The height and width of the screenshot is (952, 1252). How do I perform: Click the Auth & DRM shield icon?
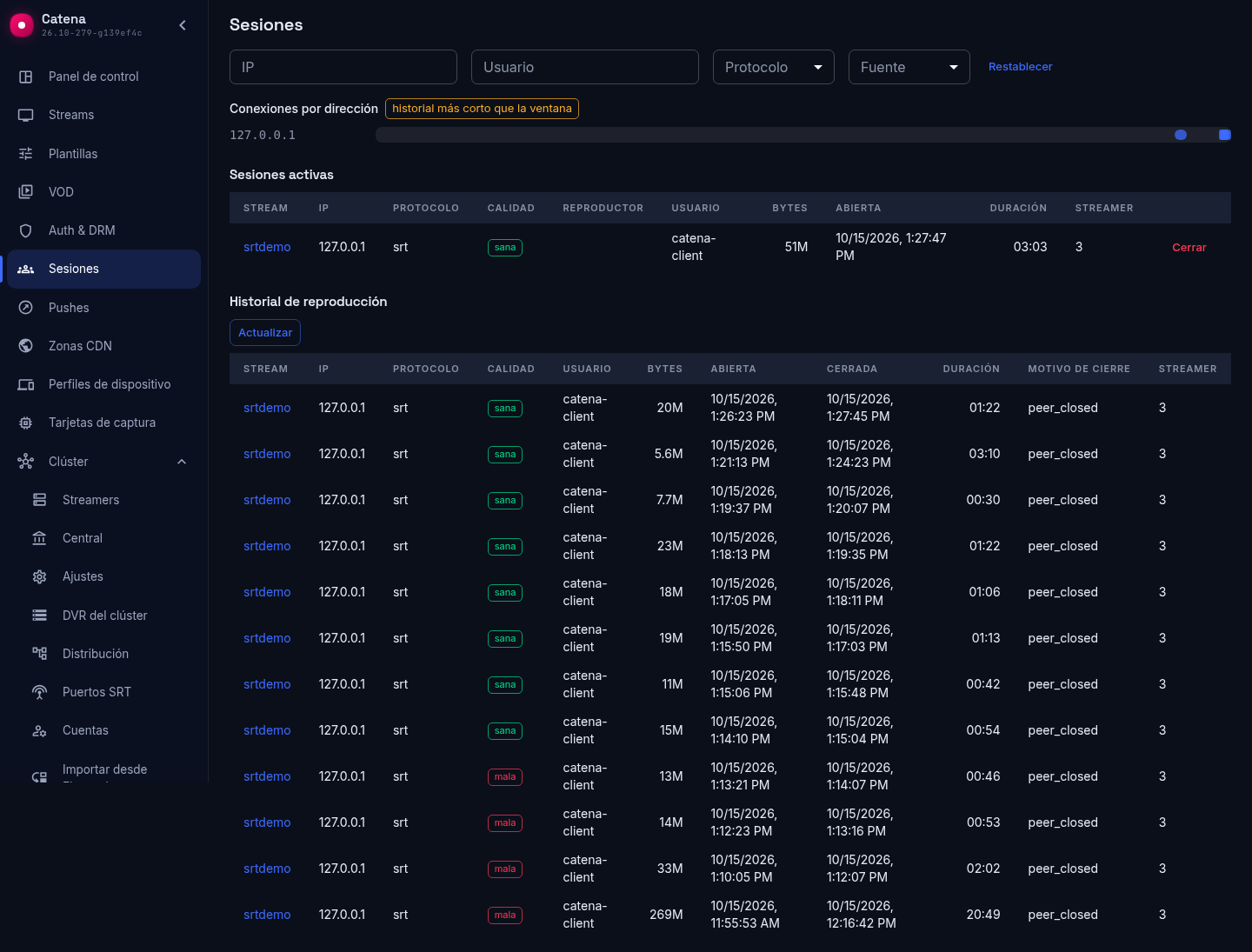pos(26,230)
